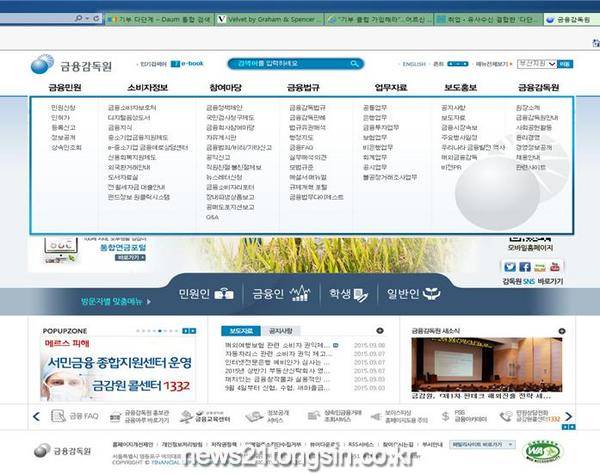
Task: Open 불공정거래조사업무 in the 업무자료 column
Action: (x=390, y=177)
